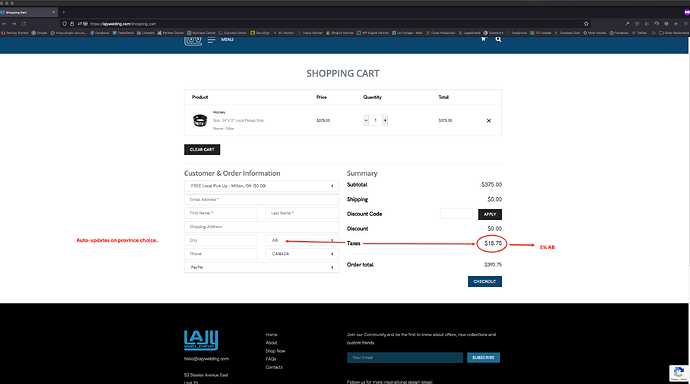Bookmark this page with the star icon
690x384 pixels.
pyautogui.click(x=586, y=24)
